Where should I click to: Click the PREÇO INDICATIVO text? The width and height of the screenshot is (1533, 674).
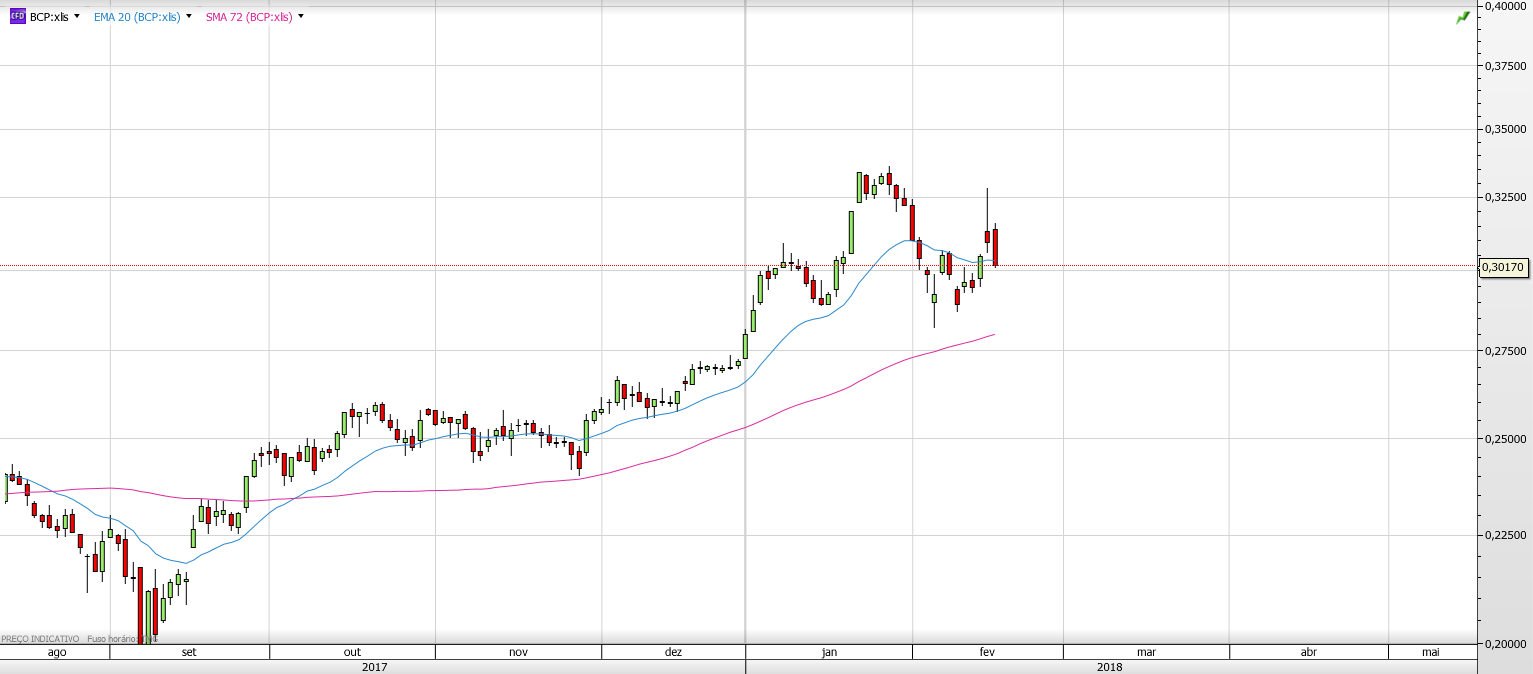point(40,638)
